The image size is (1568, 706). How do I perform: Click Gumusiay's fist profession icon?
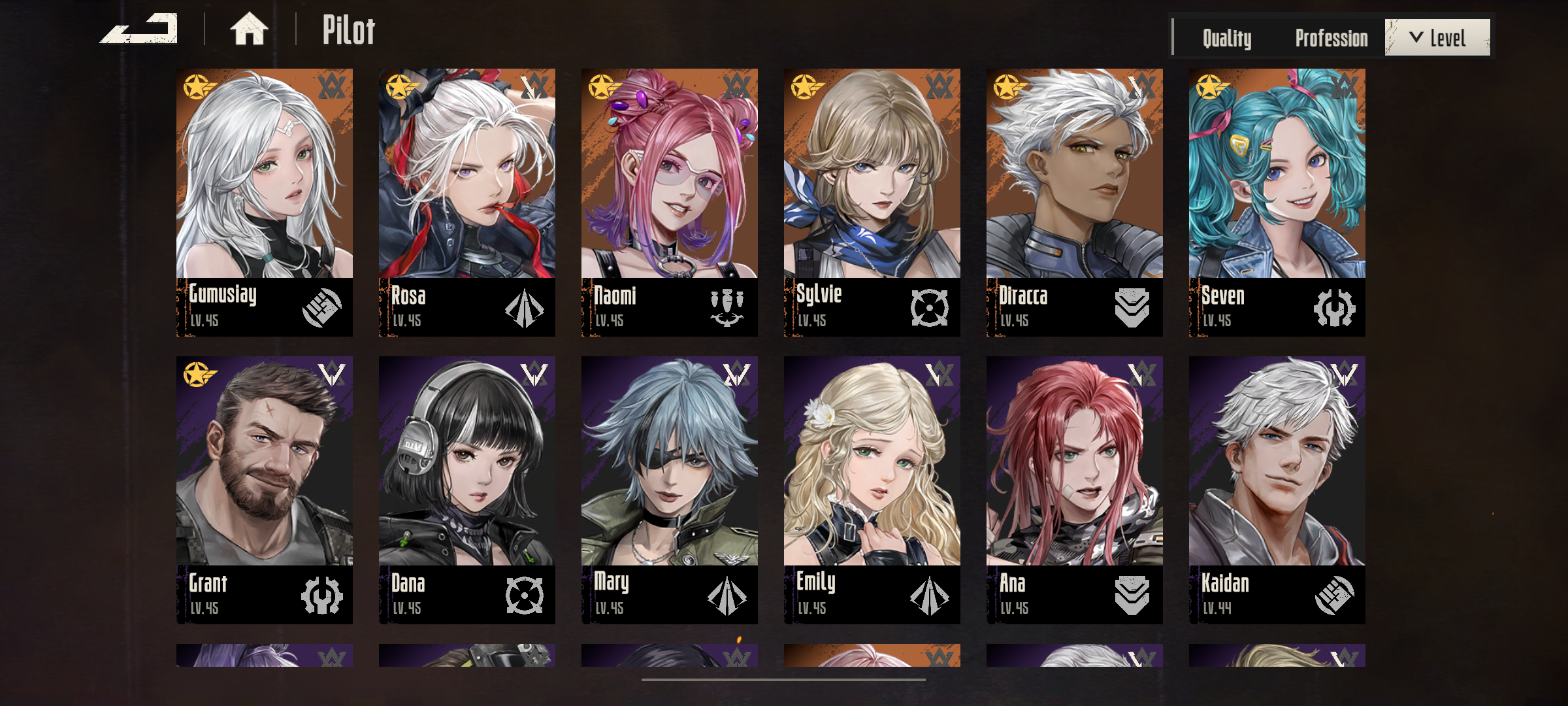(321, 307)
